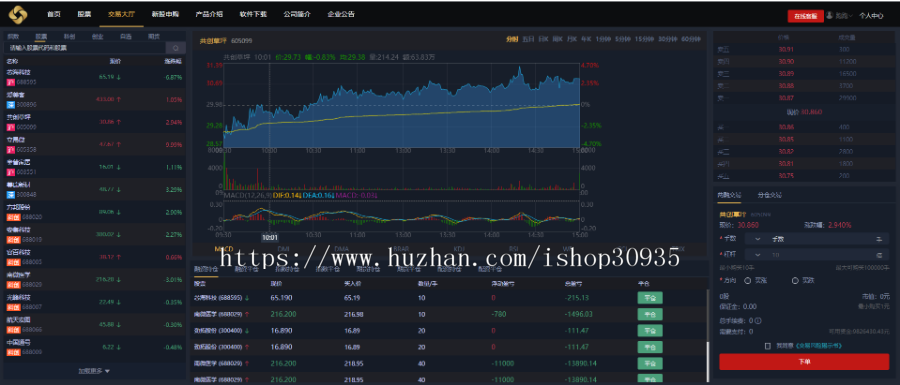Click the orange badge in the 380.02 row
The width and height of the screenshot is (900, 385).
click(13, 240)
